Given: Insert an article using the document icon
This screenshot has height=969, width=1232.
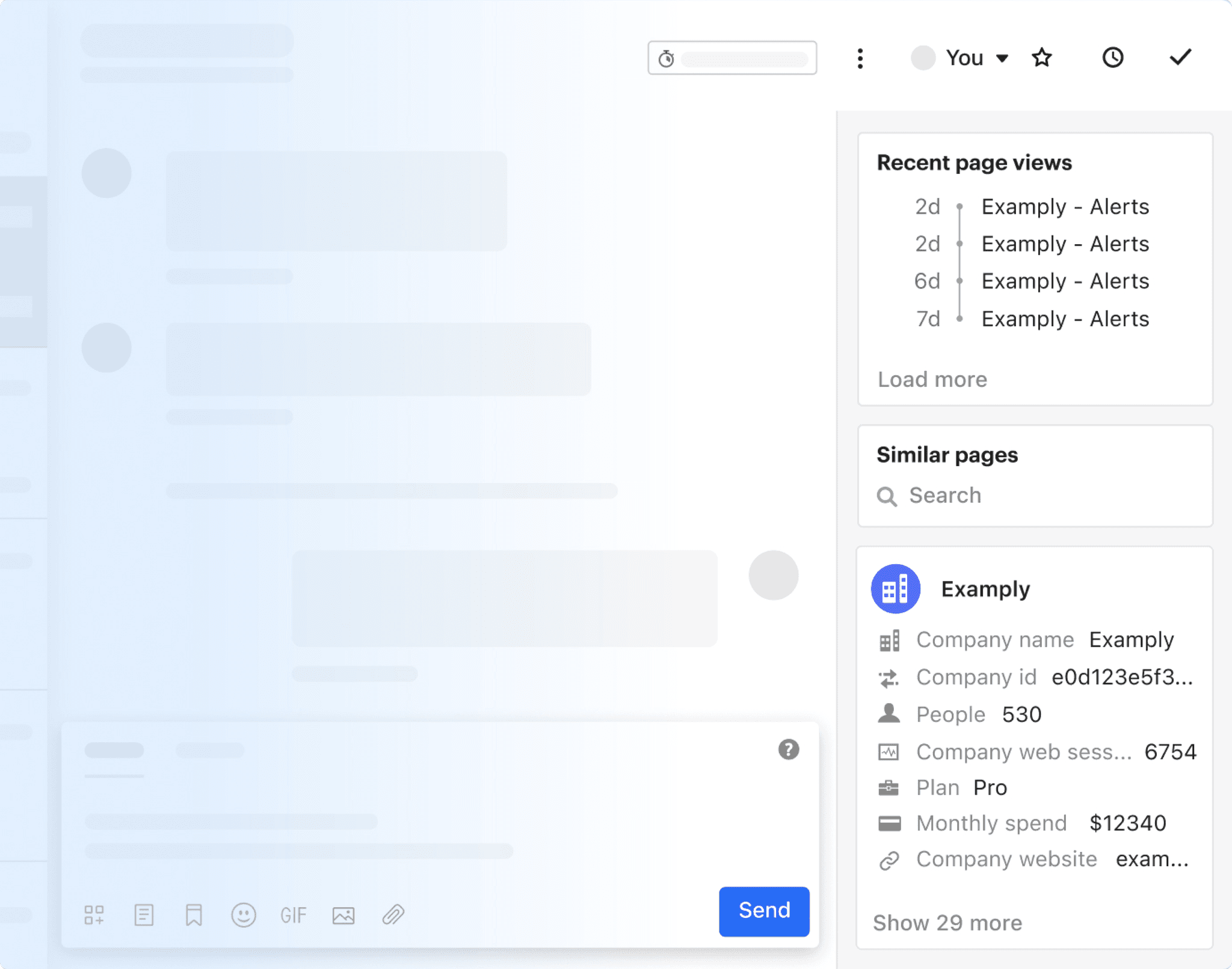Looking at the screenshot, I should (144, 915).
